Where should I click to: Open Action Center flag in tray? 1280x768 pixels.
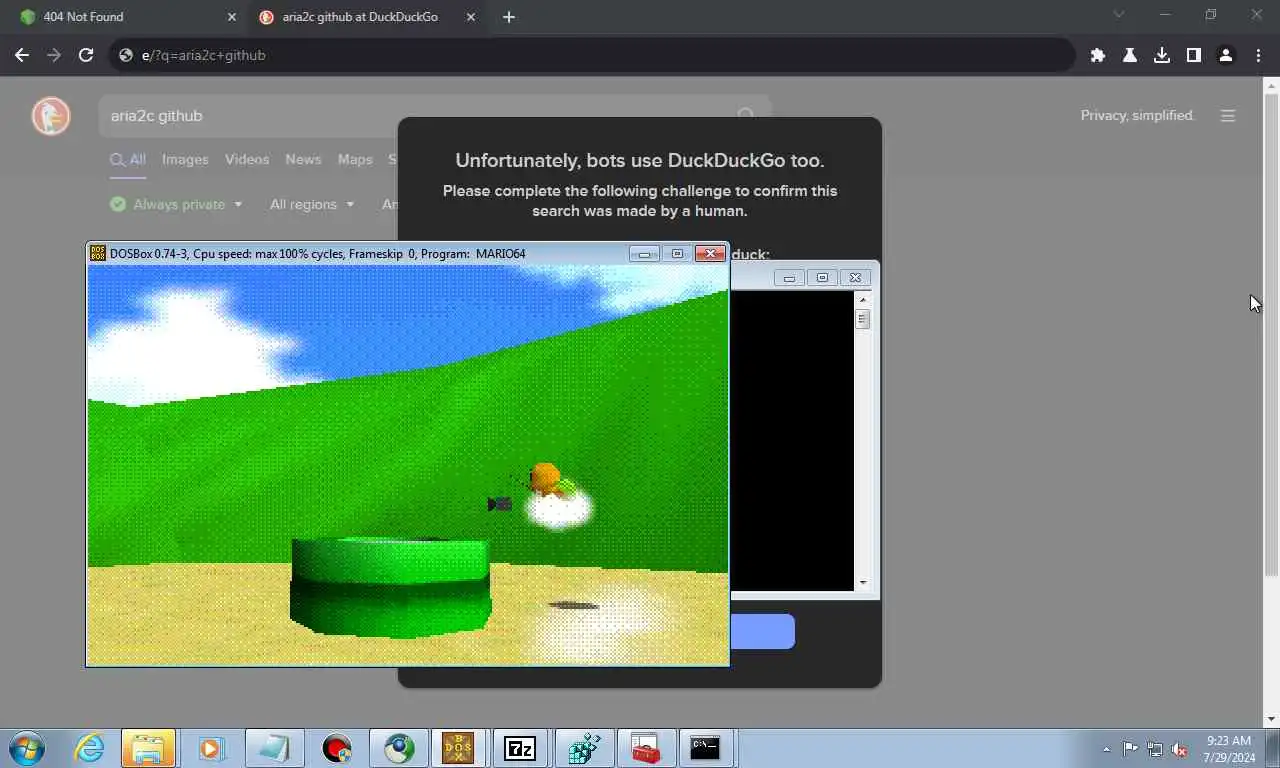click(1130, 749)
